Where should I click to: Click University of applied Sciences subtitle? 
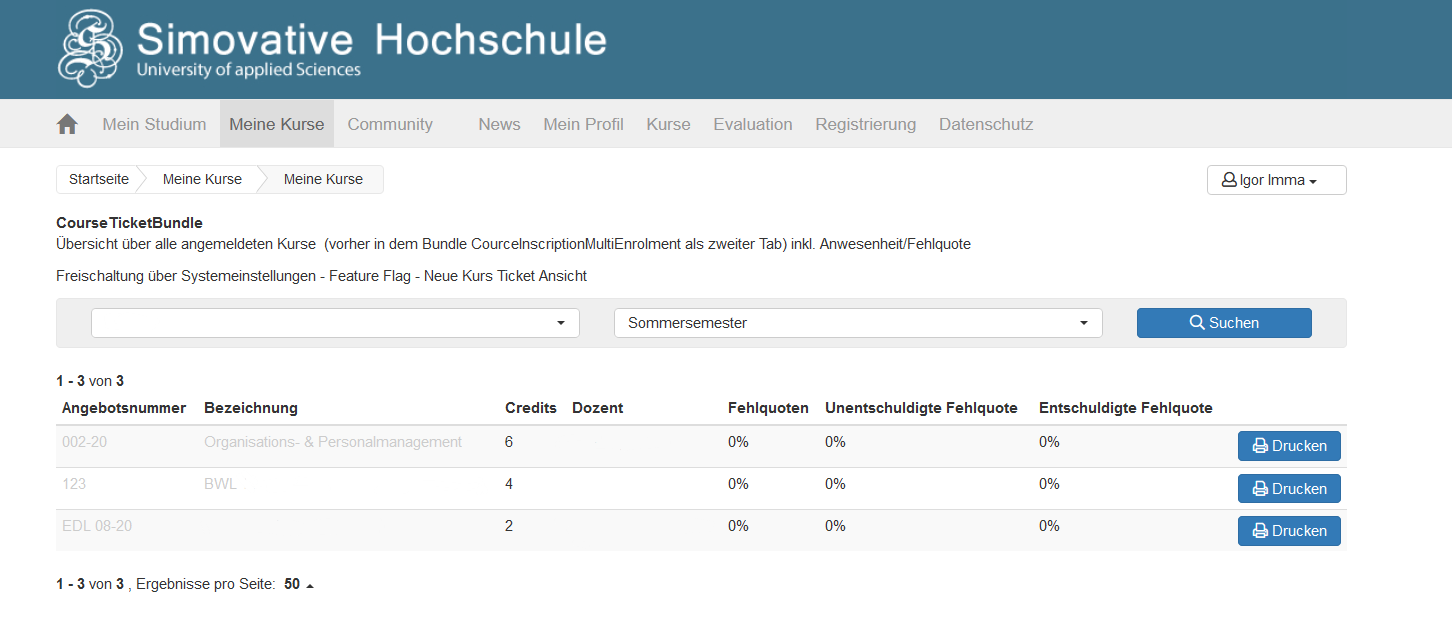point(248,70)
